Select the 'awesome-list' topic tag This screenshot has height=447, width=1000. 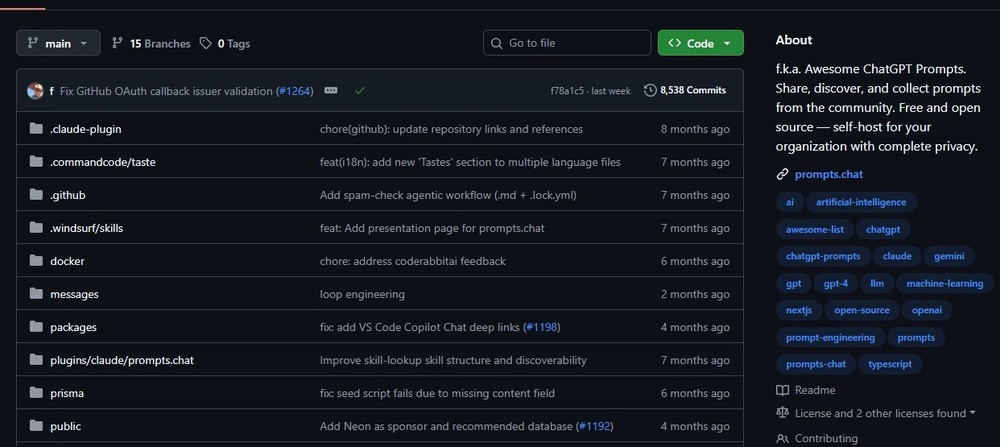(814, 229)
